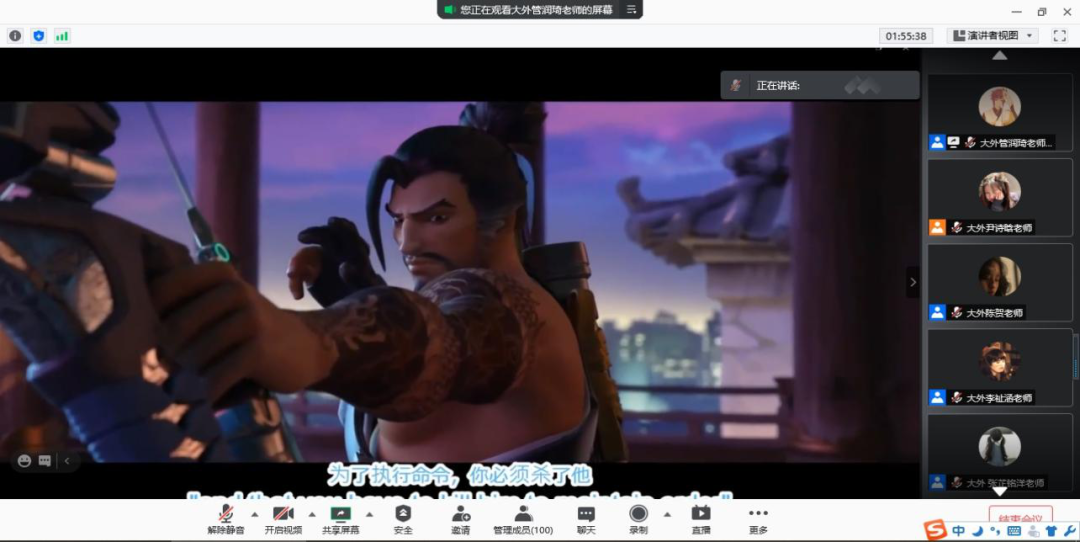Check the green network signal icon
This screenshot has width=1080, height=542.
[62, 36]
